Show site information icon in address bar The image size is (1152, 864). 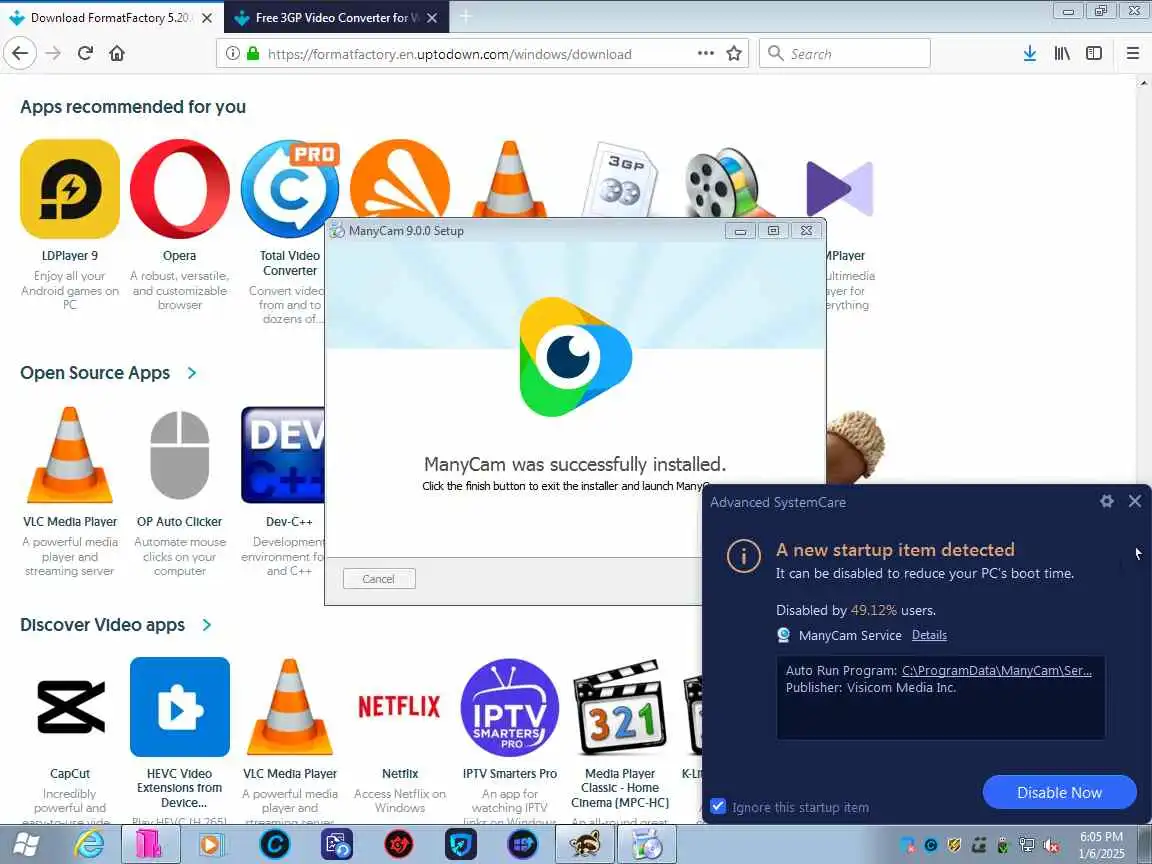point(232,53)
